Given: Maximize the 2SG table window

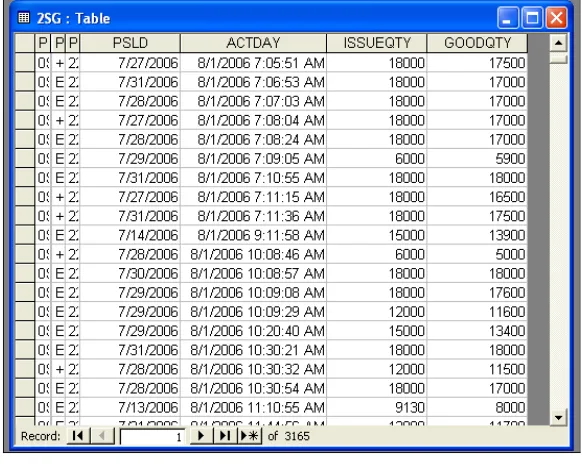Looking at the screenshot, I should (x=532, y=17).
